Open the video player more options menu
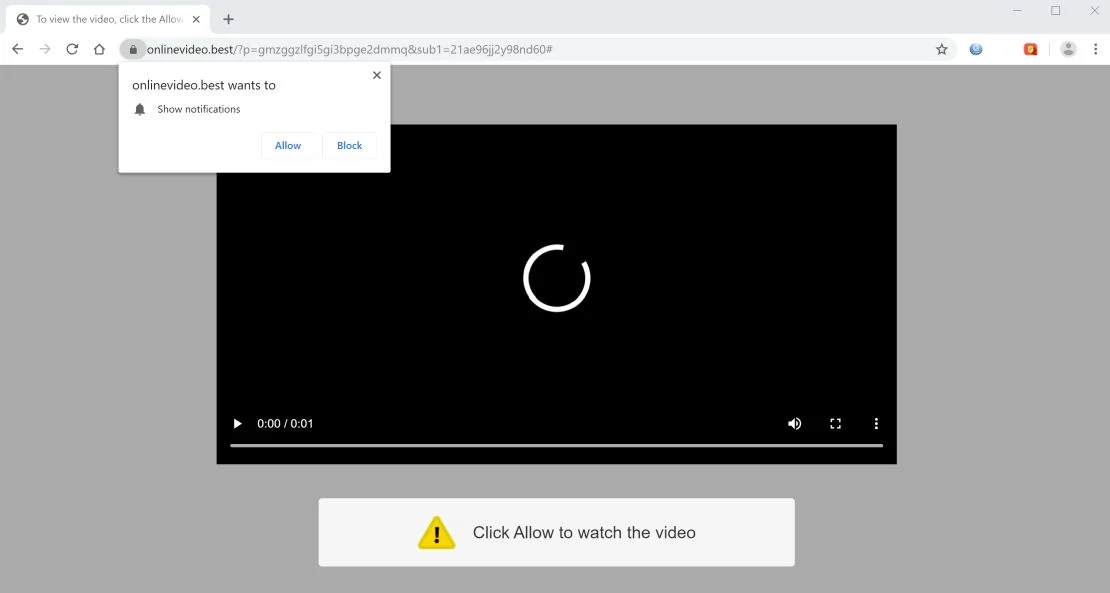1110x593 pixels. click(x=876, y=423)
